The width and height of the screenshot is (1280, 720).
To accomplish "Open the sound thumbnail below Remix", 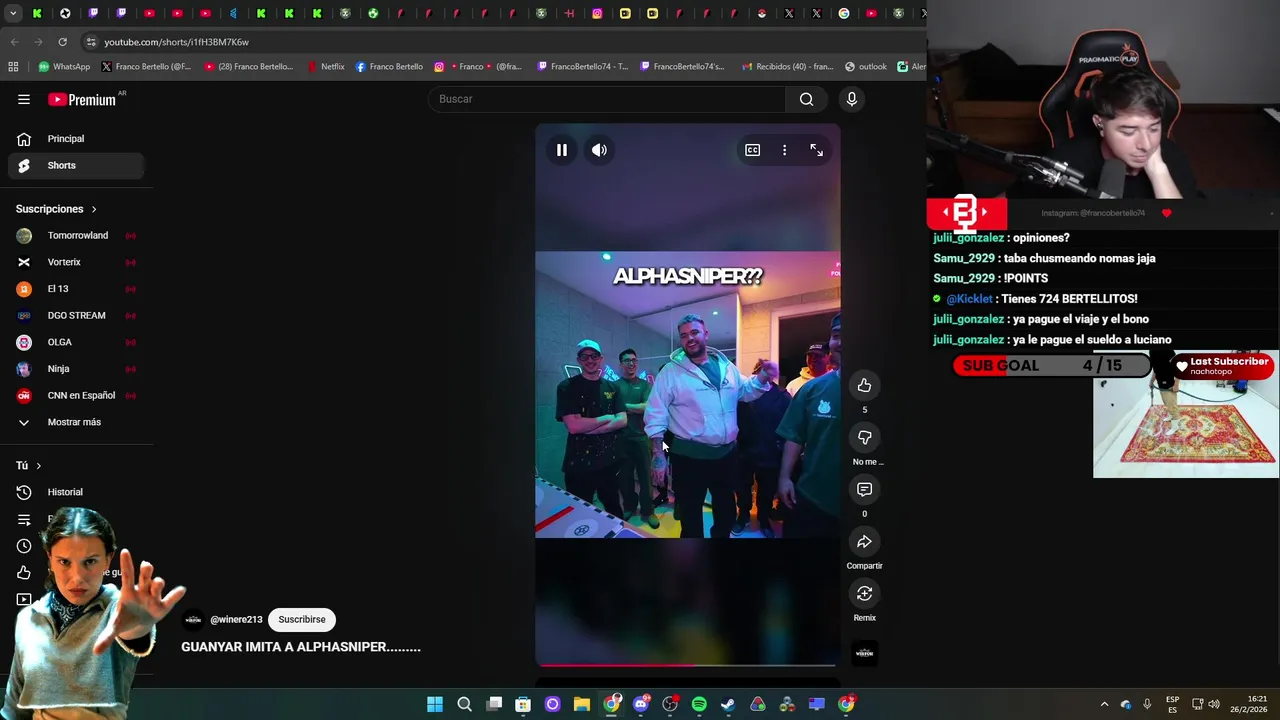I will (864, 653).
